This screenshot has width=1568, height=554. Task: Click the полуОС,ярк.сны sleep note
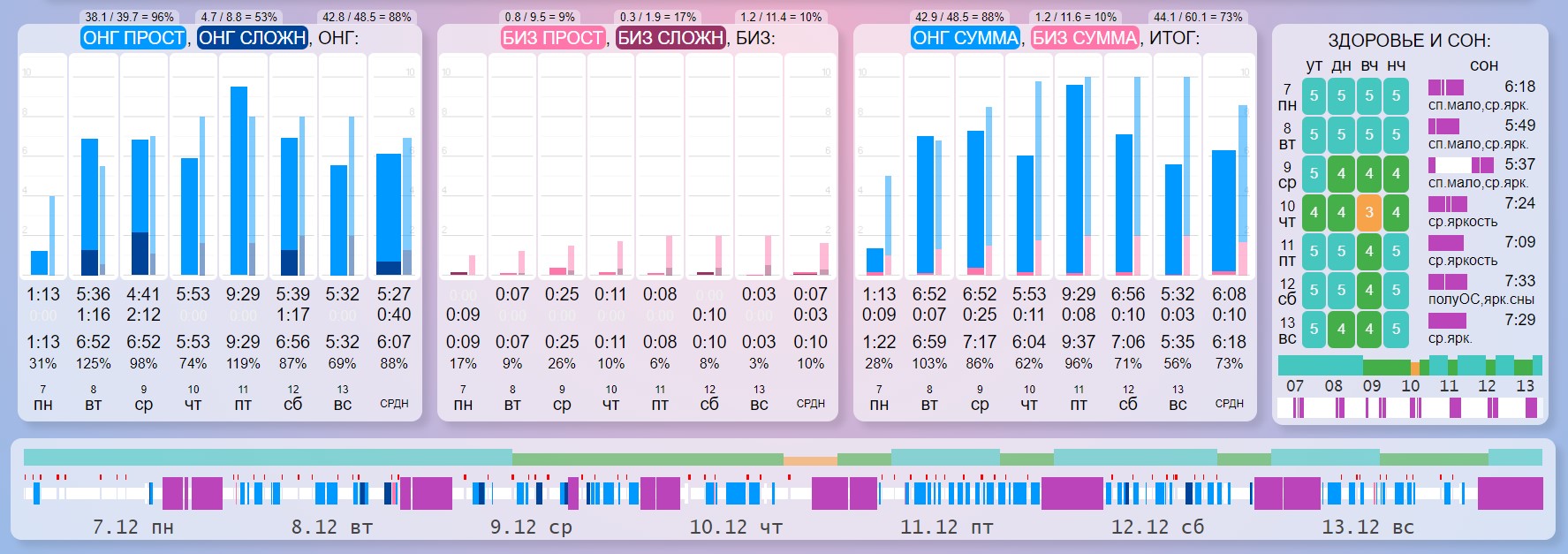[1481, 300]
